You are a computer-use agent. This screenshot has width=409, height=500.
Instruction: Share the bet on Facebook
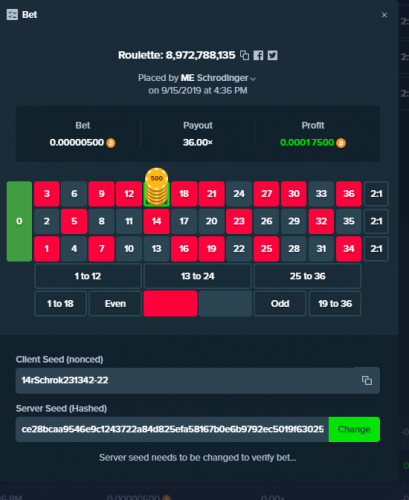(258, 55)
